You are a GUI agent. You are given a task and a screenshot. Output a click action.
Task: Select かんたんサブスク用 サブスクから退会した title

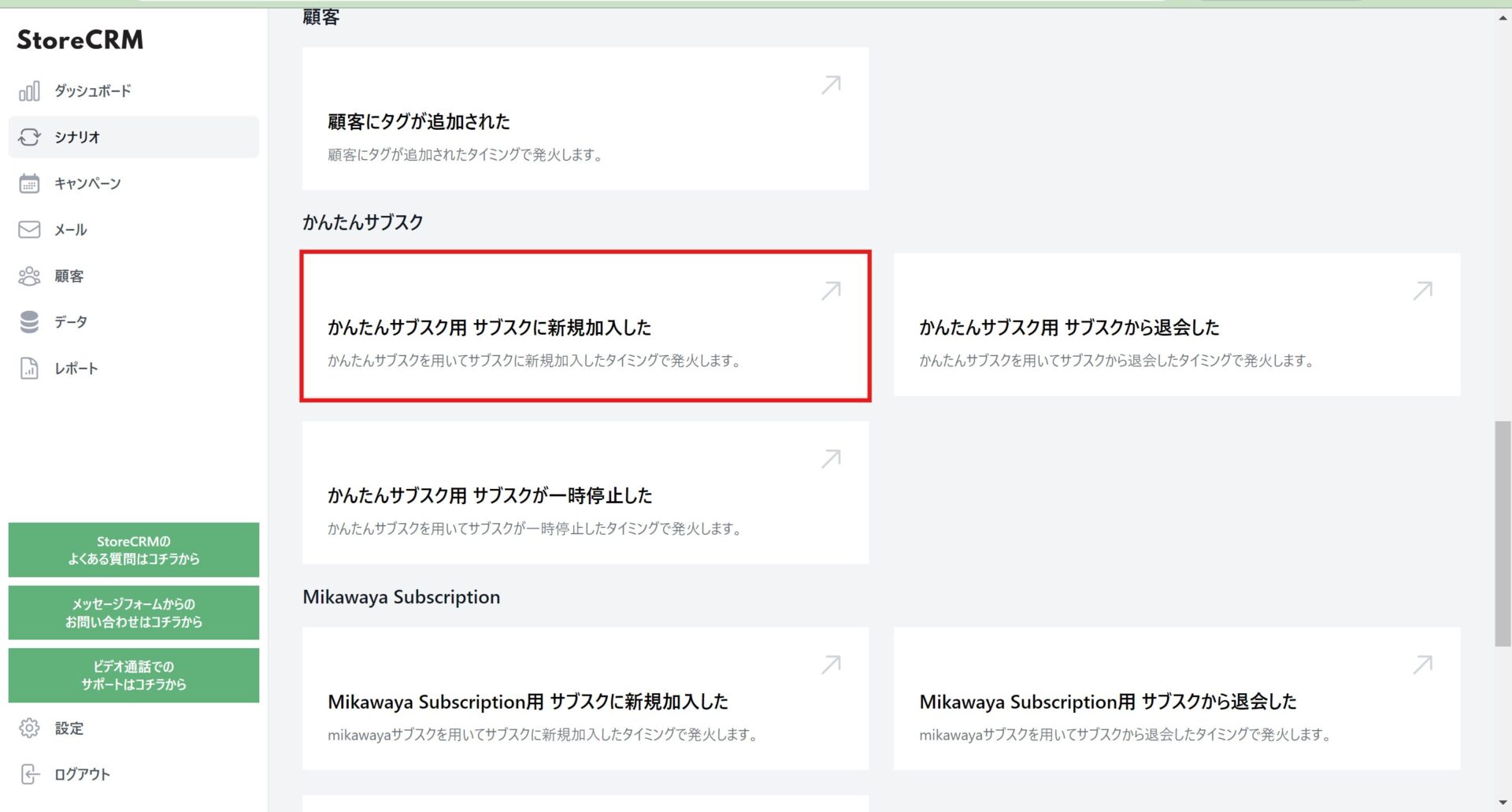click(x=1069, y=328)
